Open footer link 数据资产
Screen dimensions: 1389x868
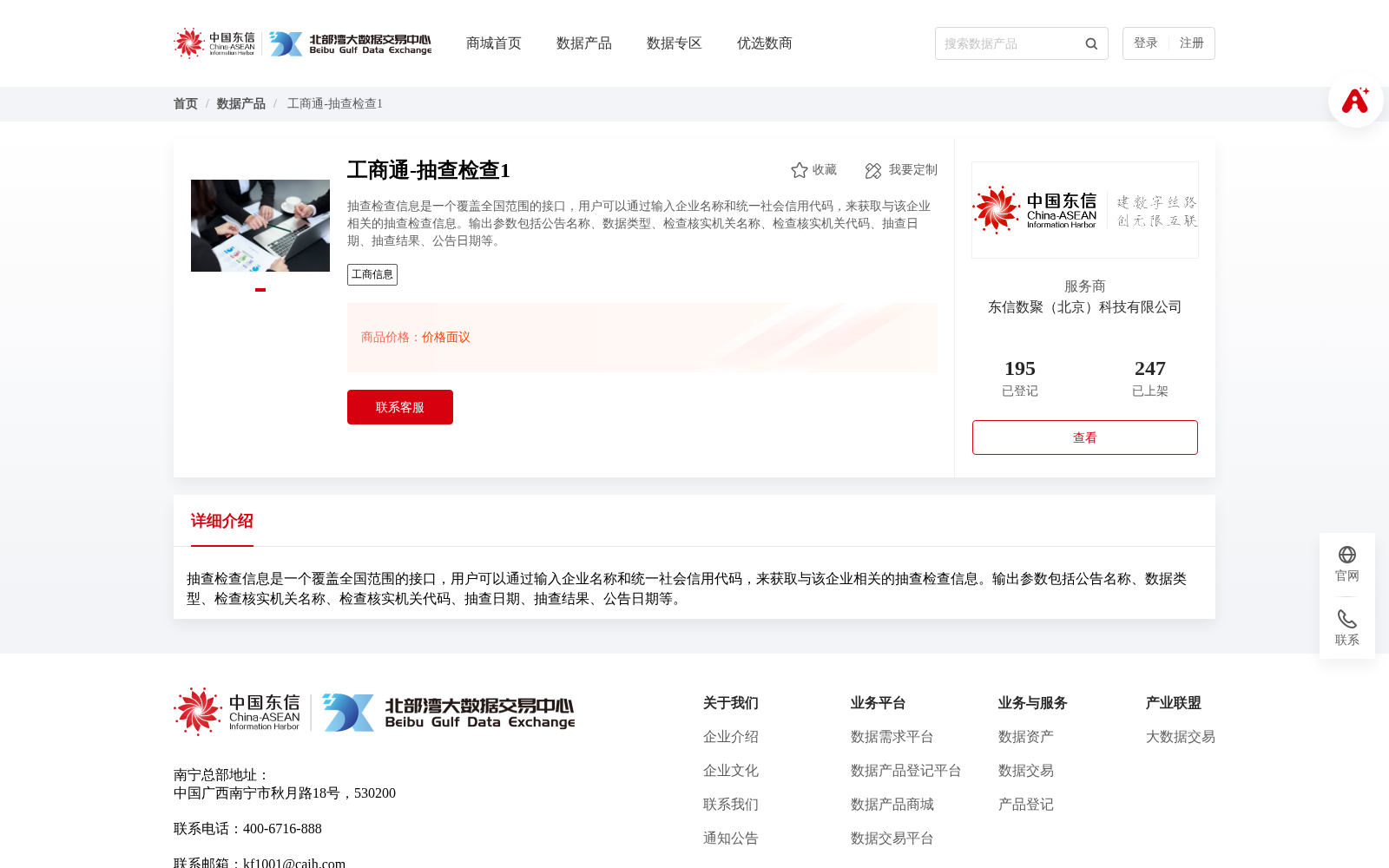coord(1026,737)
